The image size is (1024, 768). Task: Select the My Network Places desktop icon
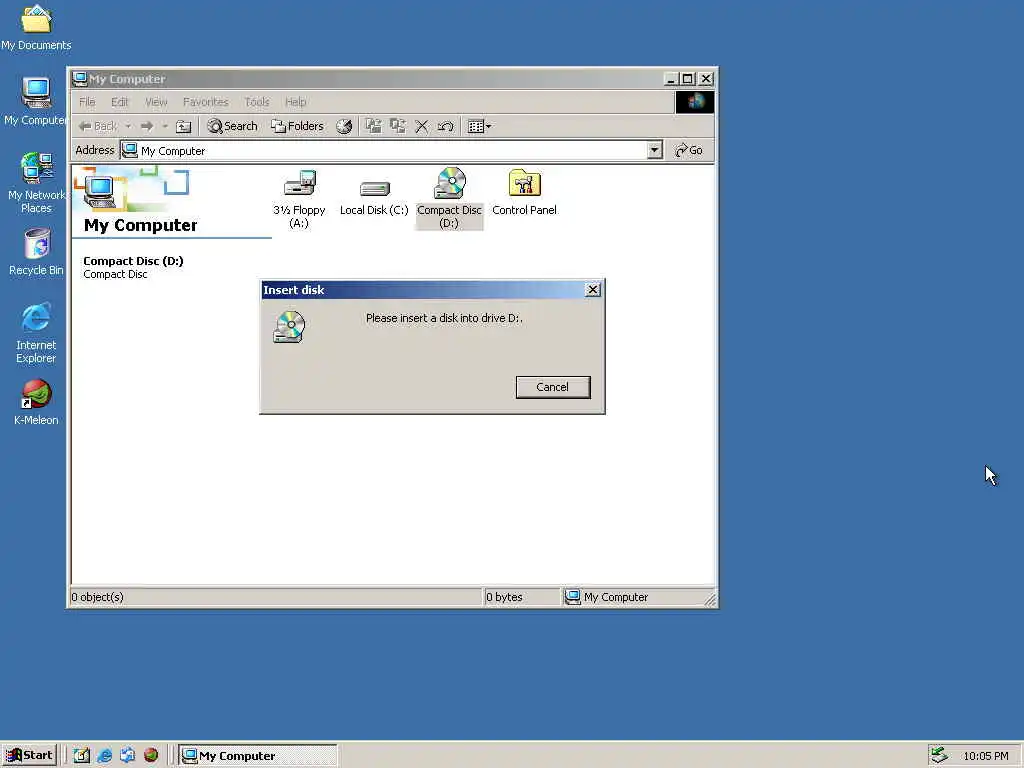(x=36, y=183)
